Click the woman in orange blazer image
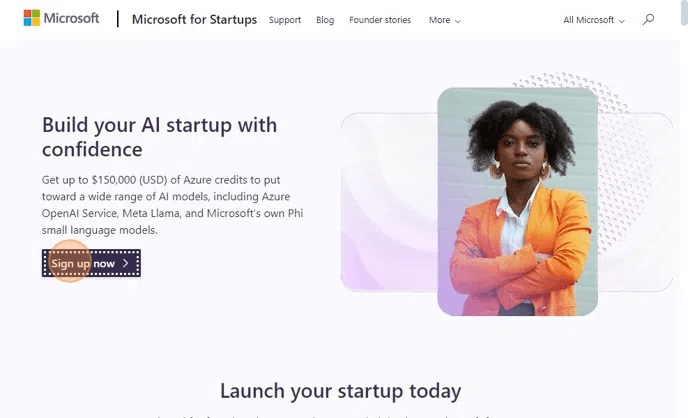The width and height of the screenshot is (688, 418). pyautogui.click(x=518, y=202)
